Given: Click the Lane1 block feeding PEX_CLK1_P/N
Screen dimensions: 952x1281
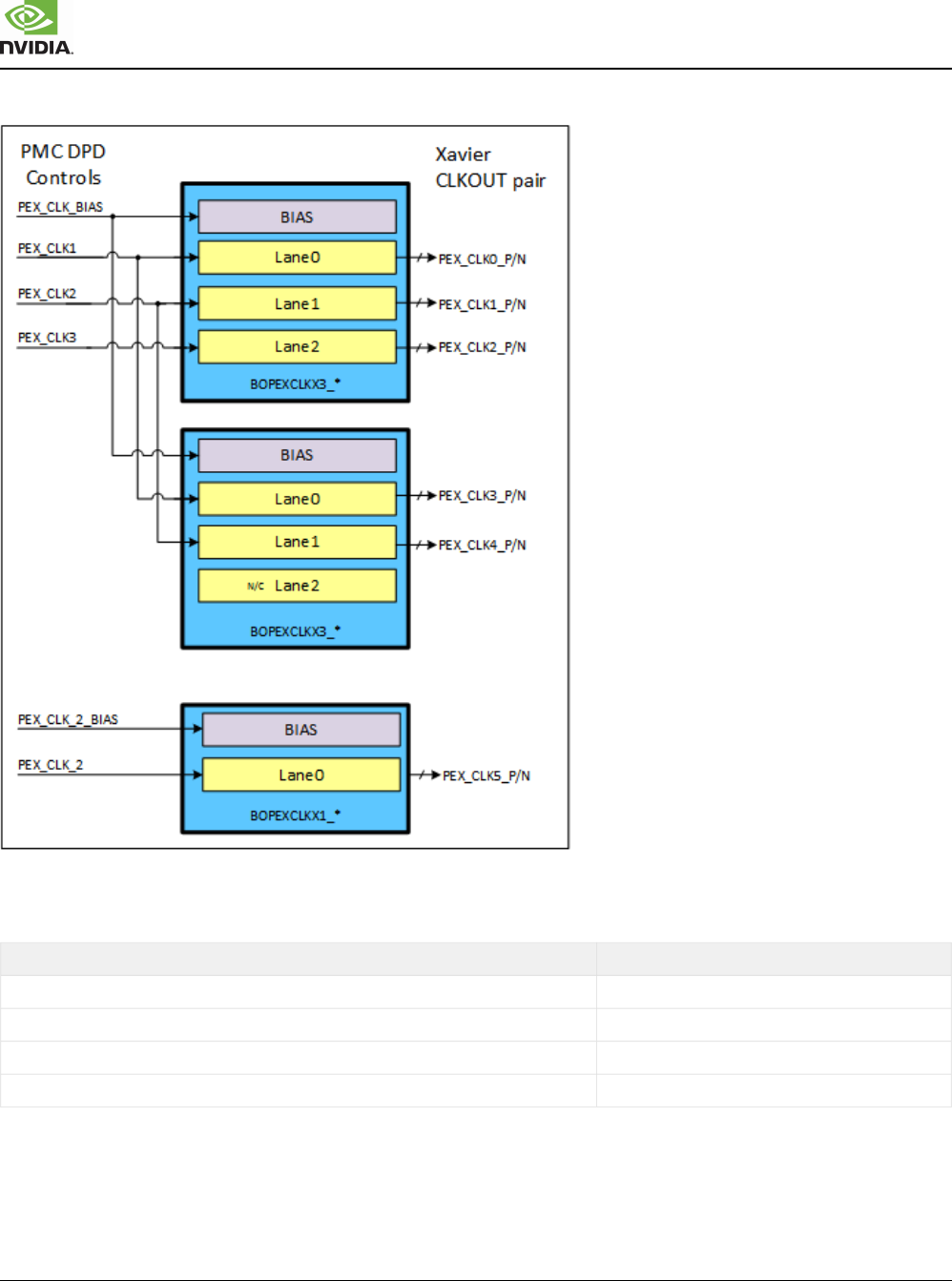Looking at the screenshot, I should (x=297, y=303).
